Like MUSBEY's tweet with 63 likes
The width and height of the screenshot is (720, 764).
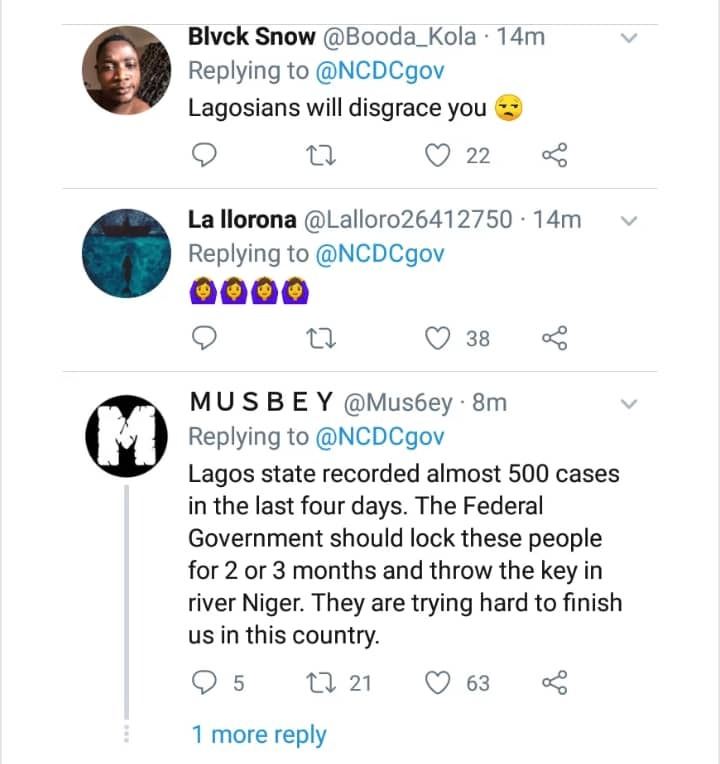[x=438, y=683]
